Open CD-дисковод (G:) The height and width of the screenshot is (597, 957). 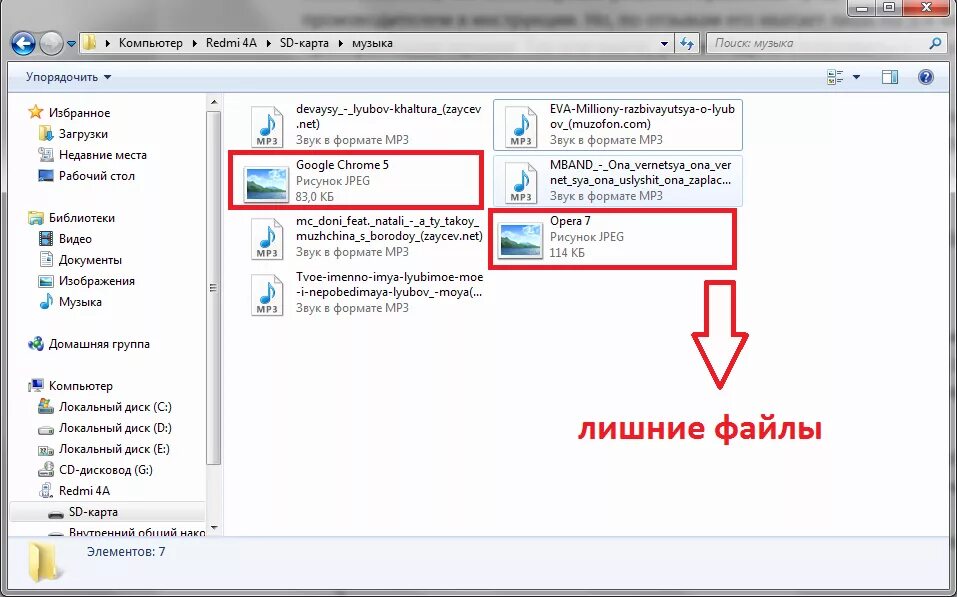(106, 470)
